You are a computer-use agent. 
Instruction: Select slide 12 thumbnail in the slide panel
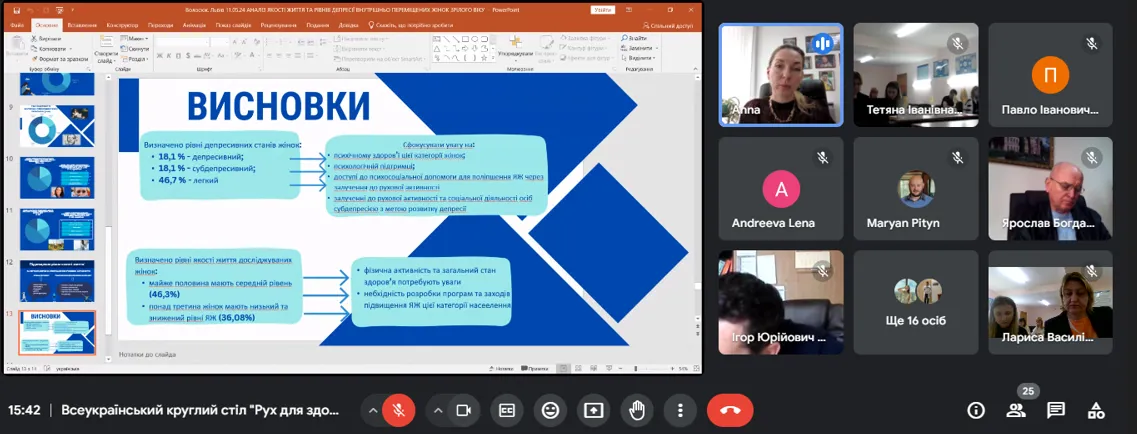(56, 281)
